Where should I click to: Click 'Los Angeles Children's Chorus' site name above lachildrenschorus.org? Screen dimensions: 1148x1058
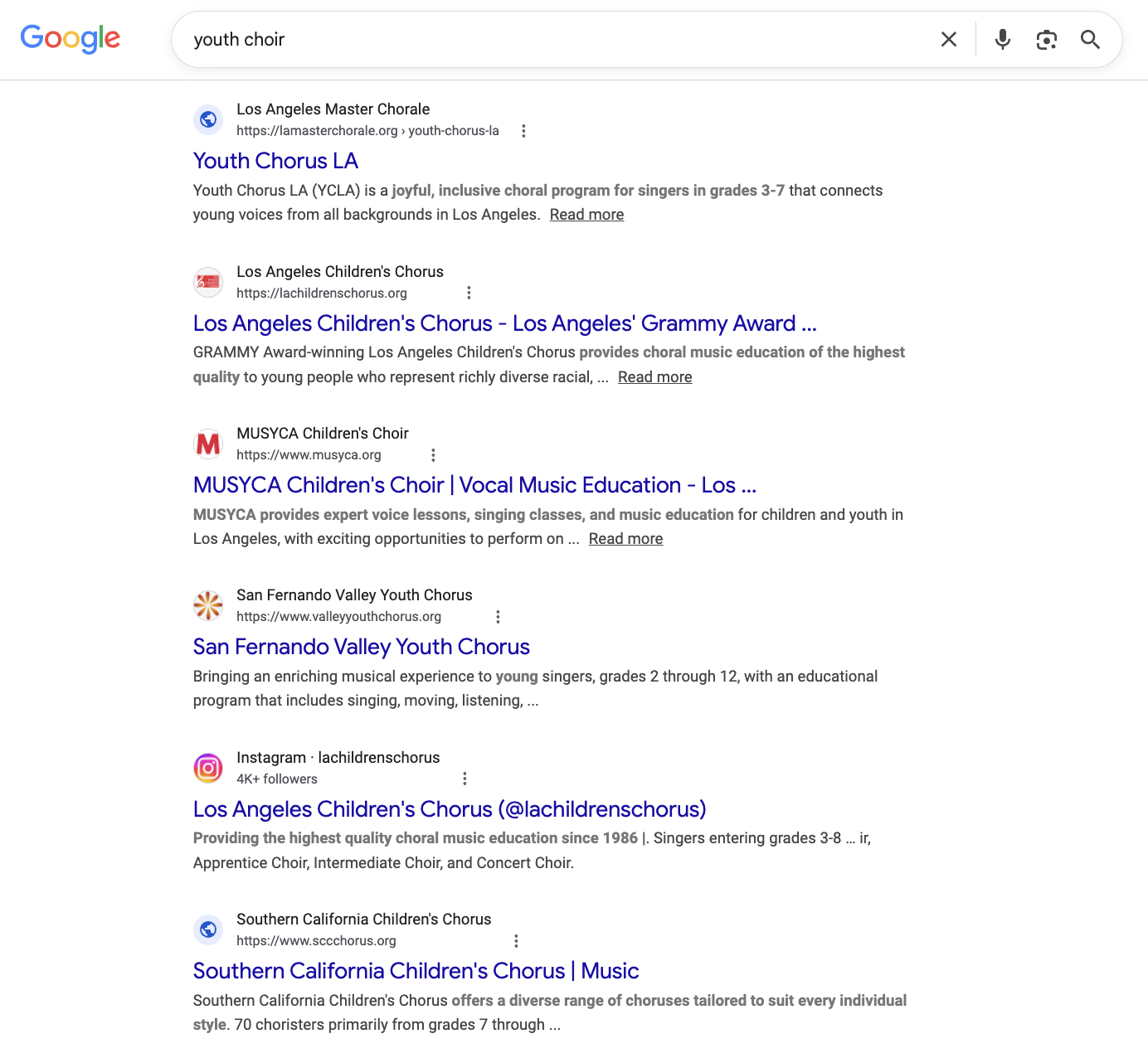click(339, 272)
